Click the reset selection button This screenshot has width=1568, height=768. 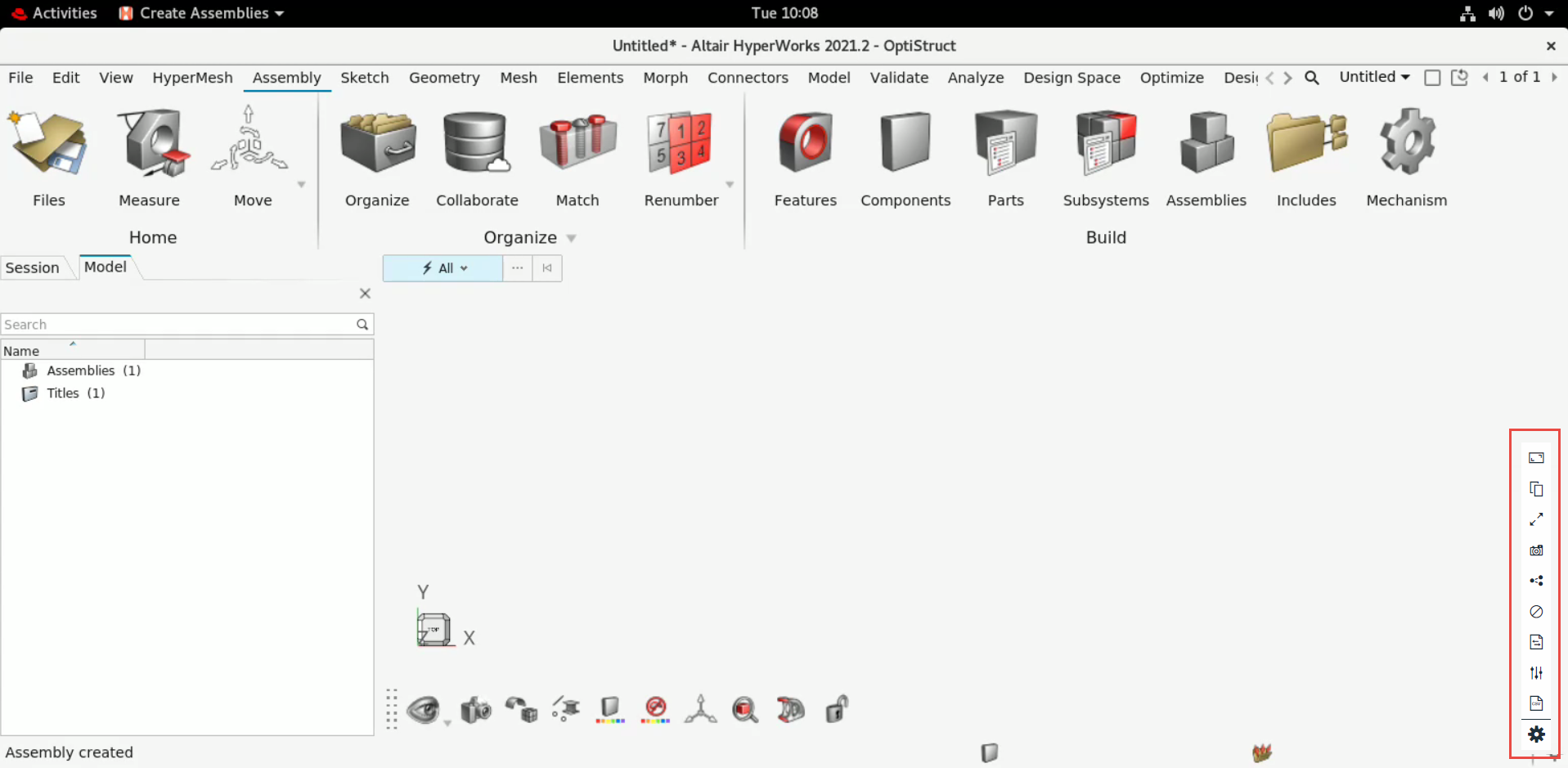point(547,268)
